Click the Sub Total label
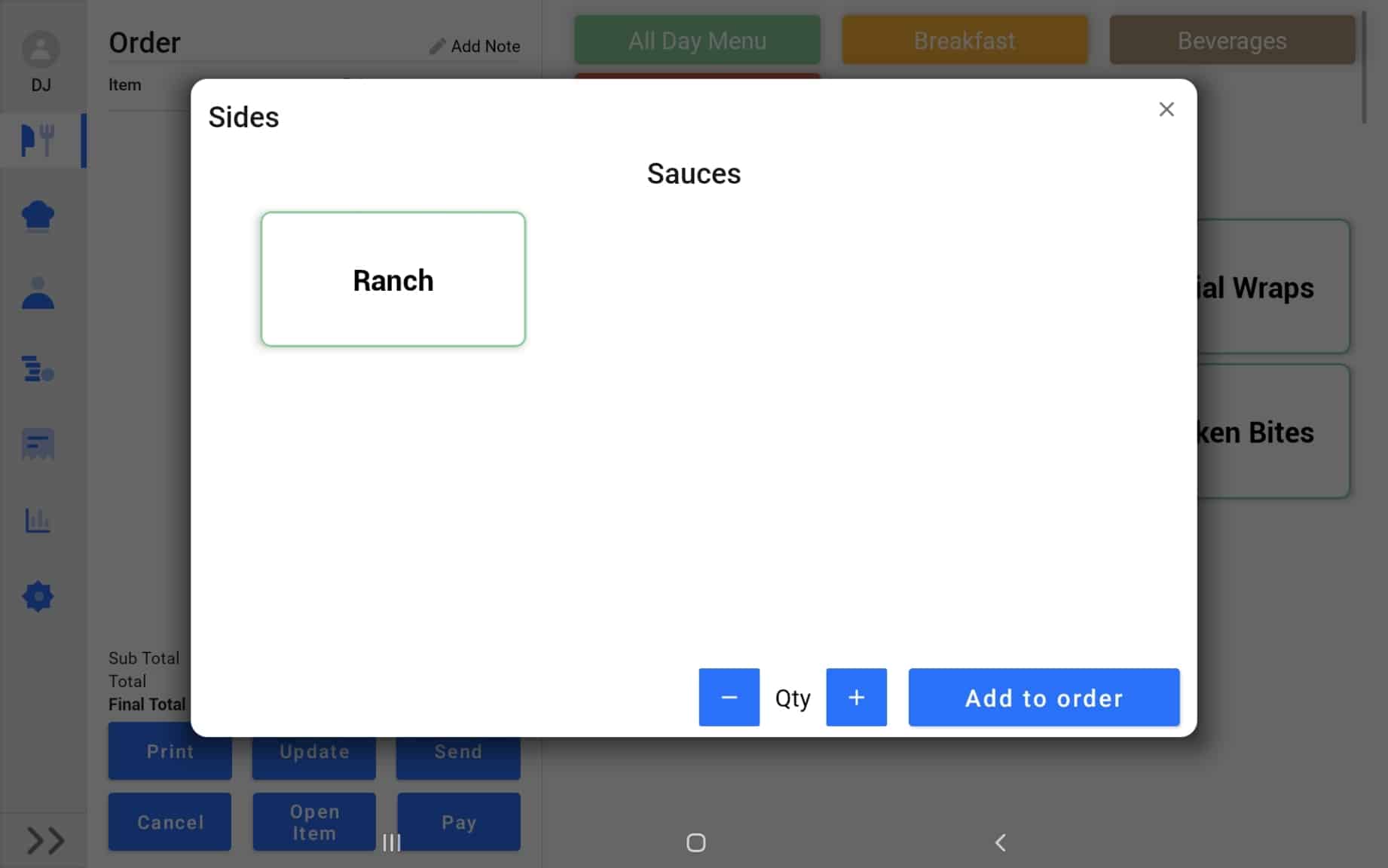This screenshot has height=868, width=1388. [144, 658]
